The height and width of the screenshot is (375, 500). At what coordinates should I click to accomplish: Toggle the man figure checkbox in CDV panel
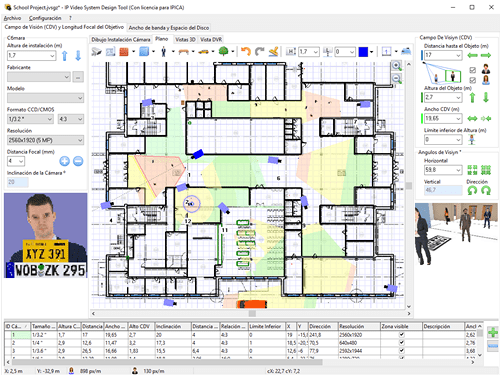coord(472,70)
